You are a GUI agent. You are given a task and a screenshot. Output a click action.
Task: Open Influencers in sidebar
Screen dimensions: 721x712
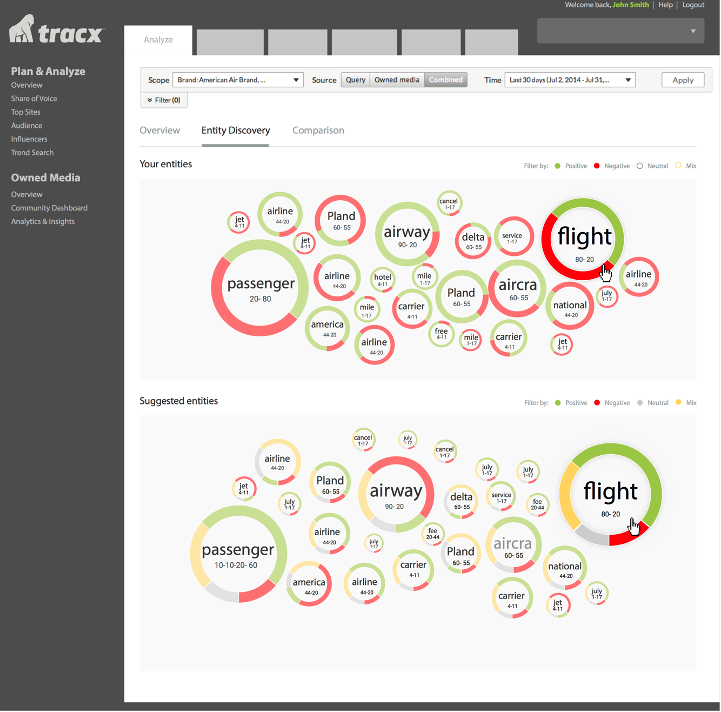tap(29, 139)
